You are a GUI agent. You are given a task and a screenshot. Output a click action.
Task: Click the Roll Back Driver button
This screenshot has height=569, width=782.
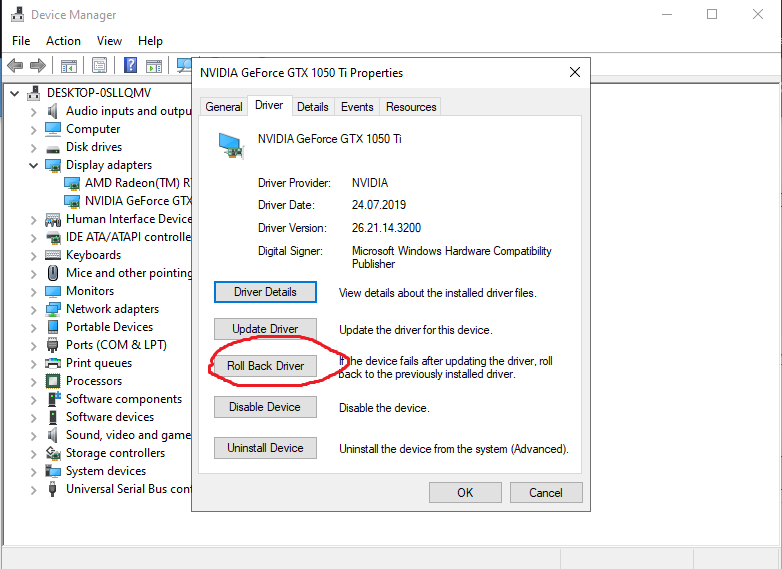point(265,366)
